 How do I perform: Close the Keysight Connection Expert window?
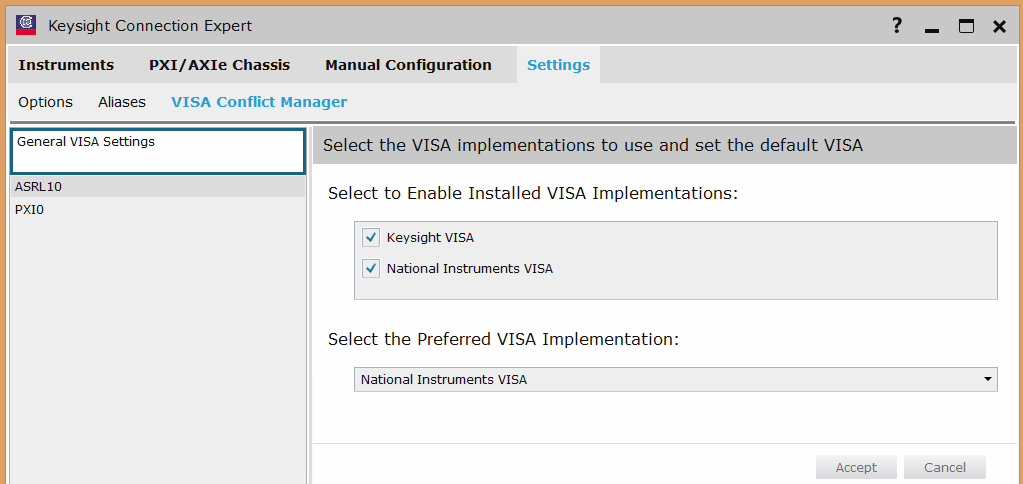click(x=999, y=26)
